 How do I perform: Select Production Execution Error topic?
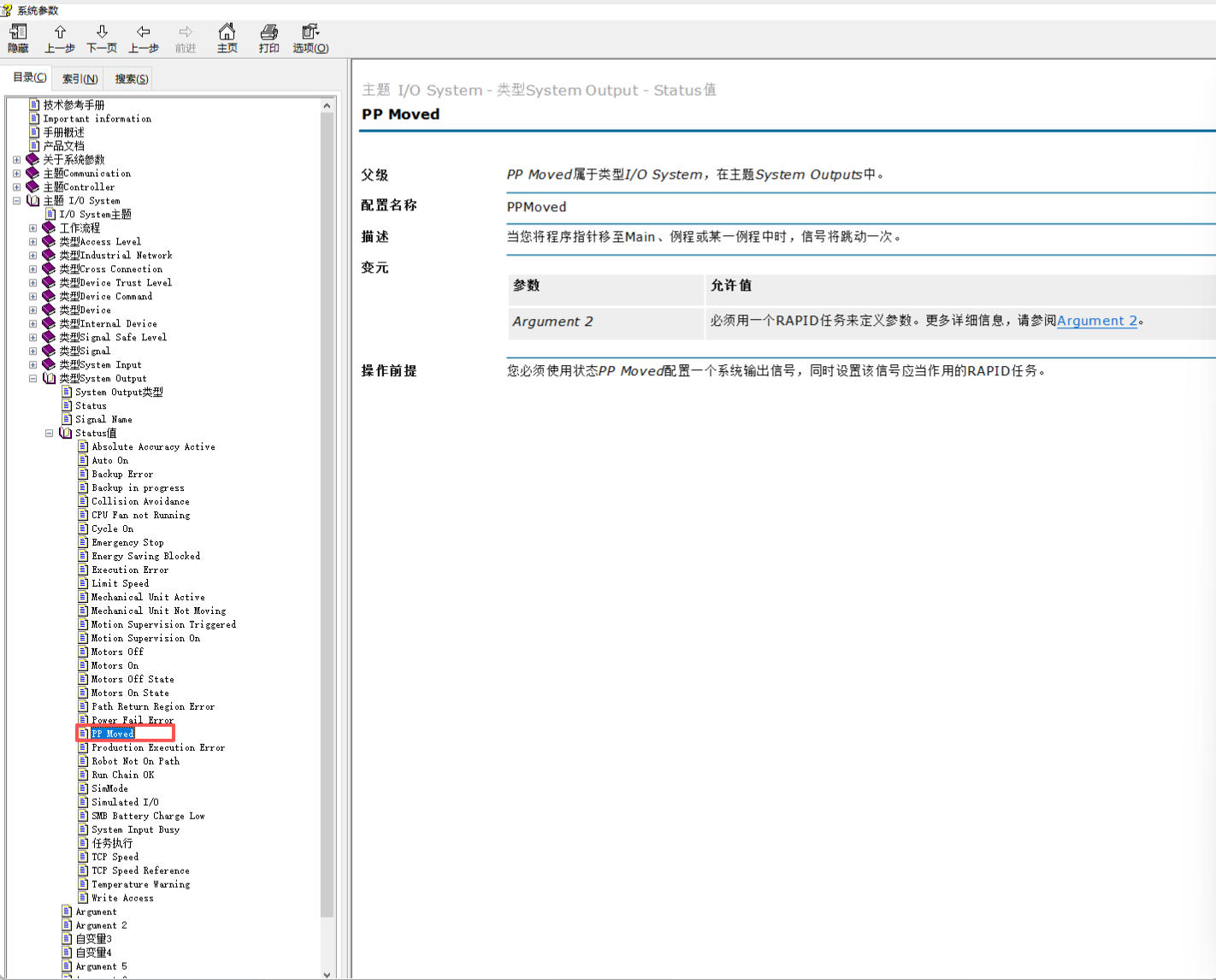coord(158,747)
